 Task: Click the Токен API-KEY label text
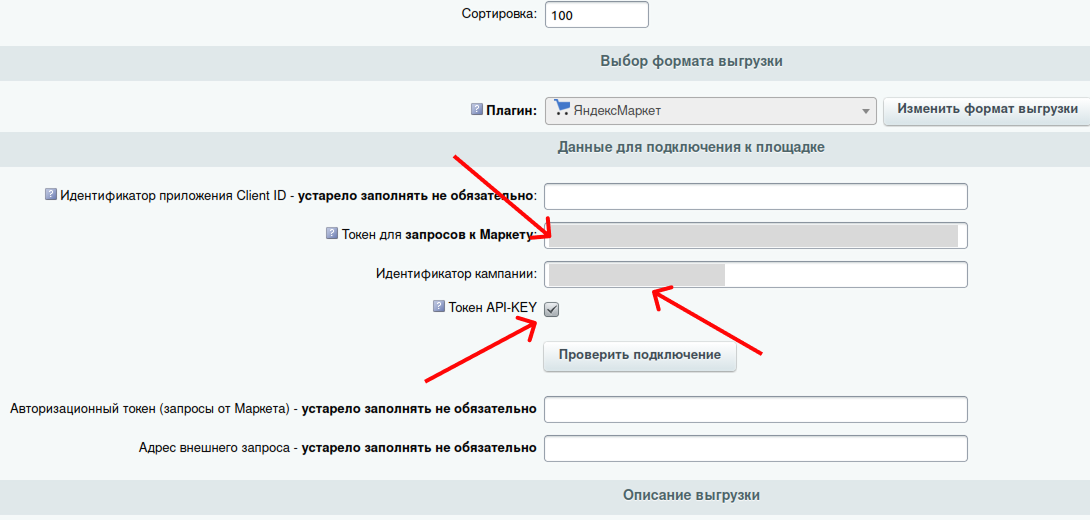(492, 308)
